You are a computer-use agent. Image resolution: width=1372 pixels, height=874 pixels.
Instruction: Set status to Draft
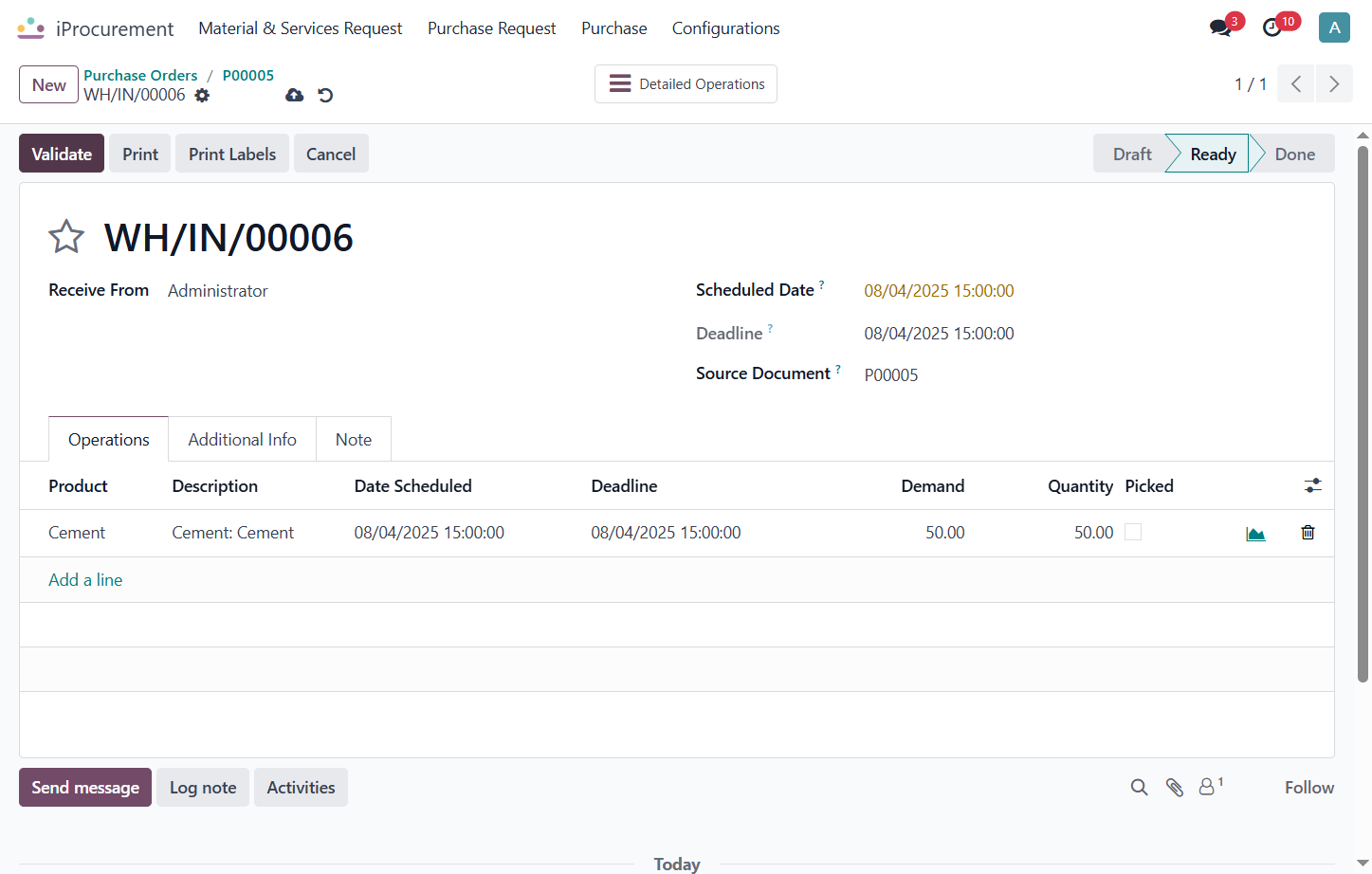point(1131,154)
